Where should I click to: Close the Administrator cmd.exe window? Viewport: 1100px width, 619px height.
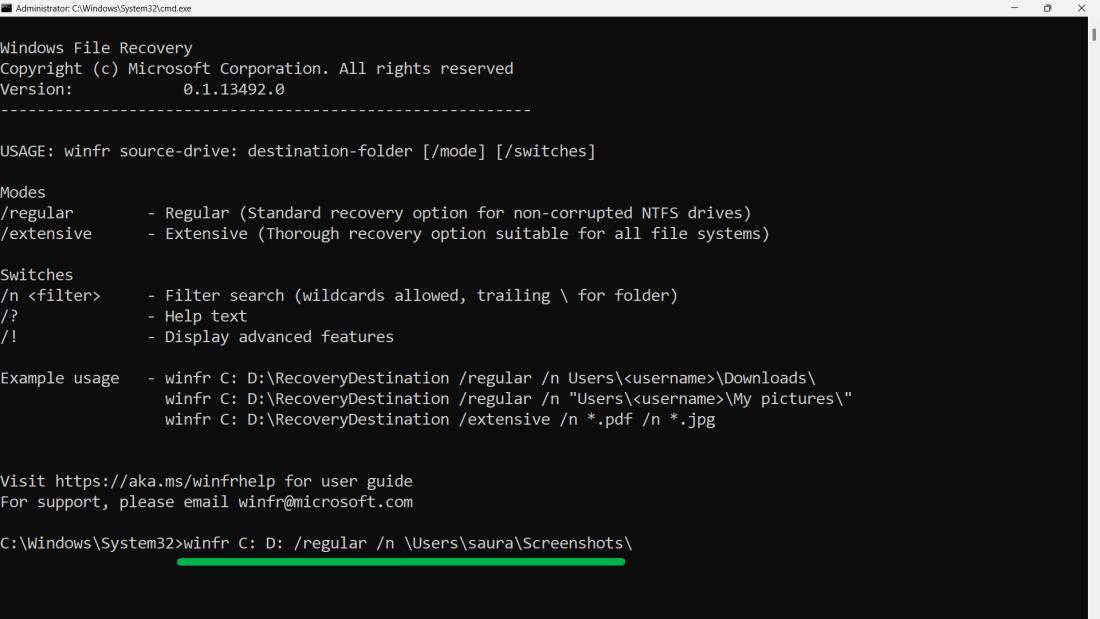(x=1081, y=8)
